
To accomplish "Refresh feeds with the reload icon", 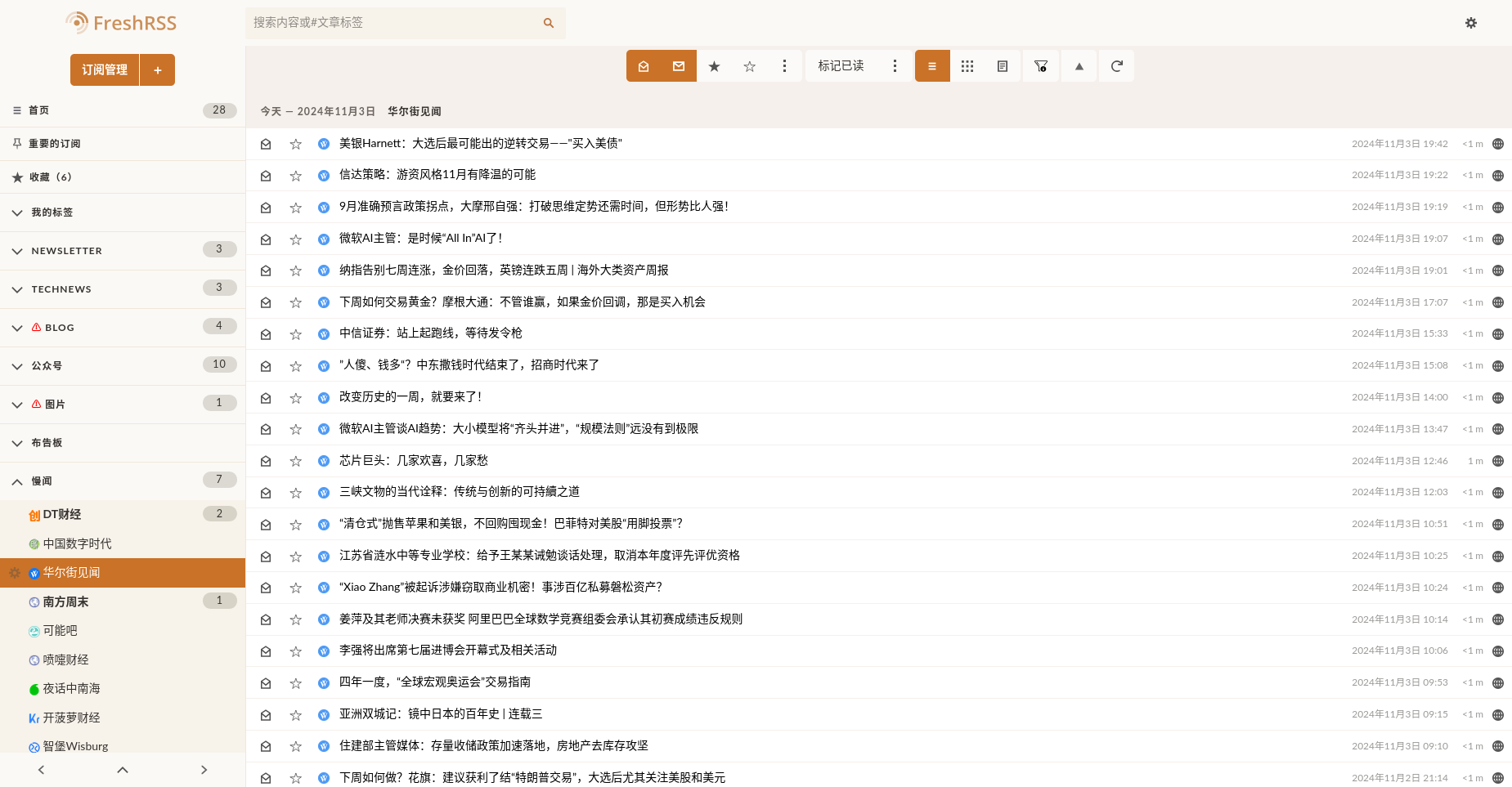I will (1116, 66).
